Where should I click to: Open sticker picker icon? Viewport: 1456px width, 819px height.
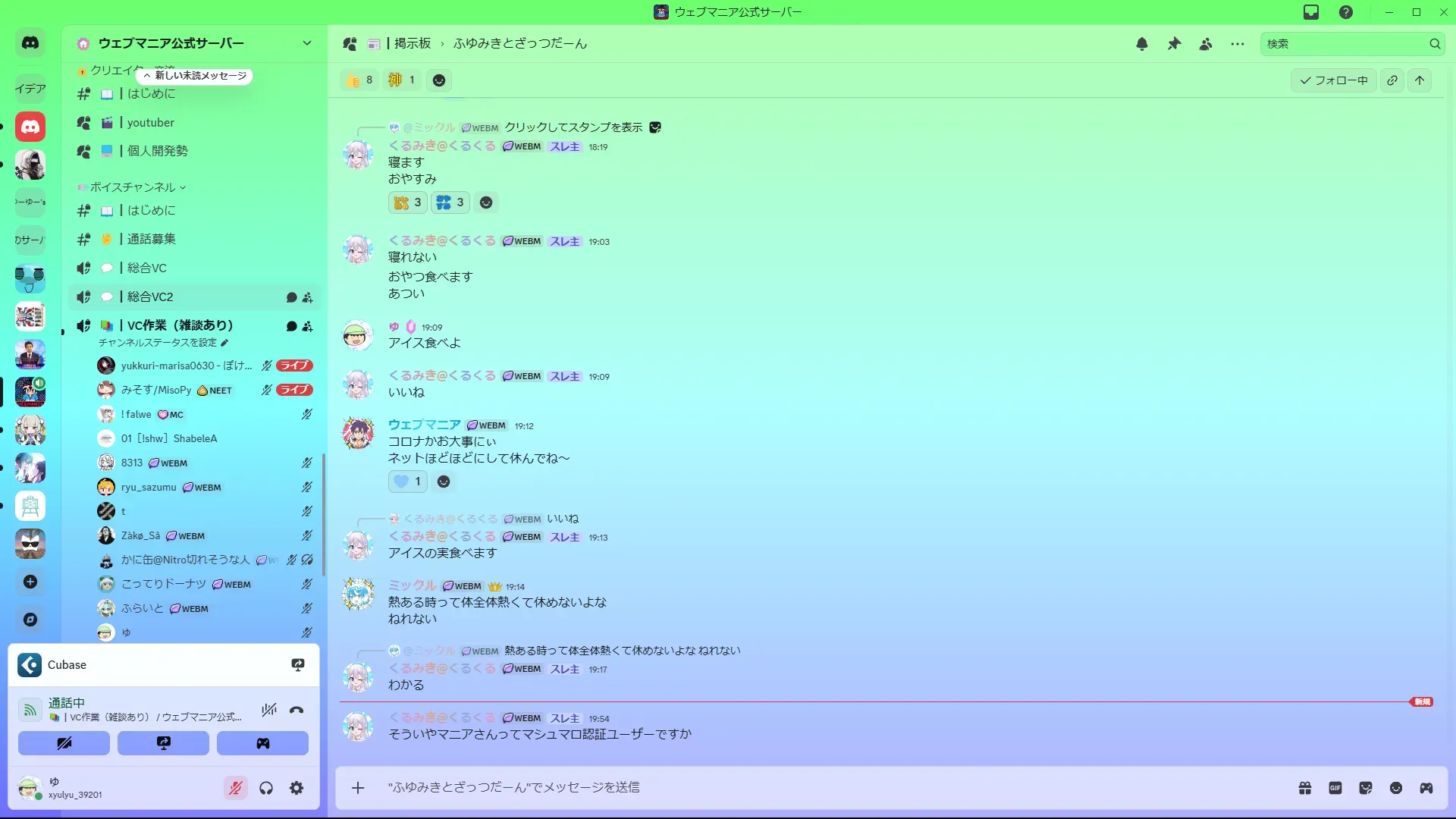[1366, 788]
